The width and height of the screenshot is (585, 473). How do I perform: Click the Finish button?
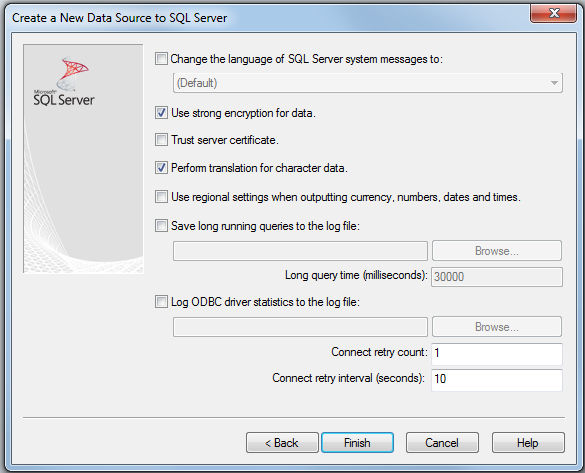pyautogui.click(x=357, y=443)
